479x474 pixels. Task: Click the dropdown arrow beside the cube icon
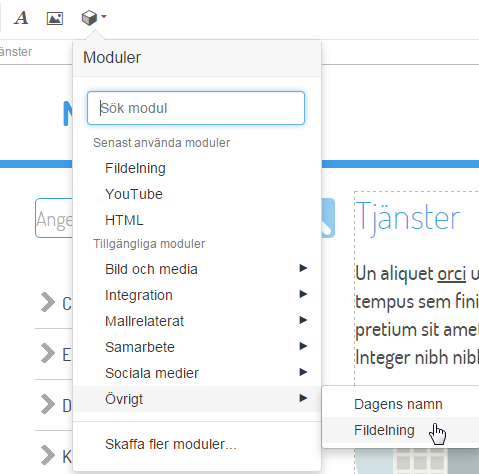point(104,16)
